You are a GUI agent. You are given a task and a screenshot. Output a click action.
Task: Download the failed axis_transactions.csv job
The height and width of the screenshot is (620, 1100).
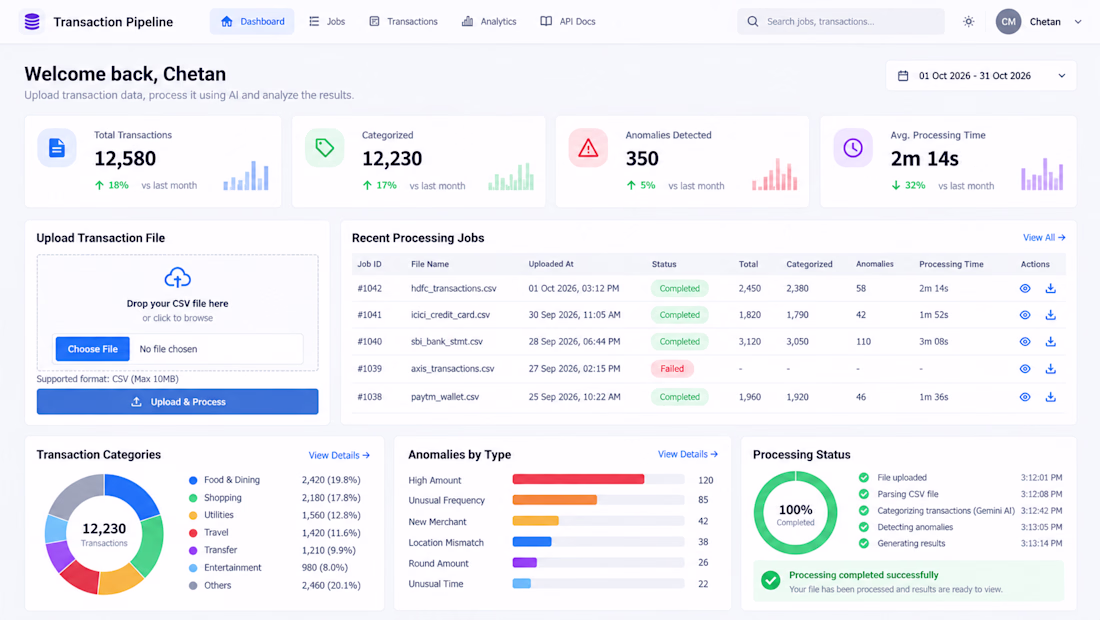coord(1050,369)
